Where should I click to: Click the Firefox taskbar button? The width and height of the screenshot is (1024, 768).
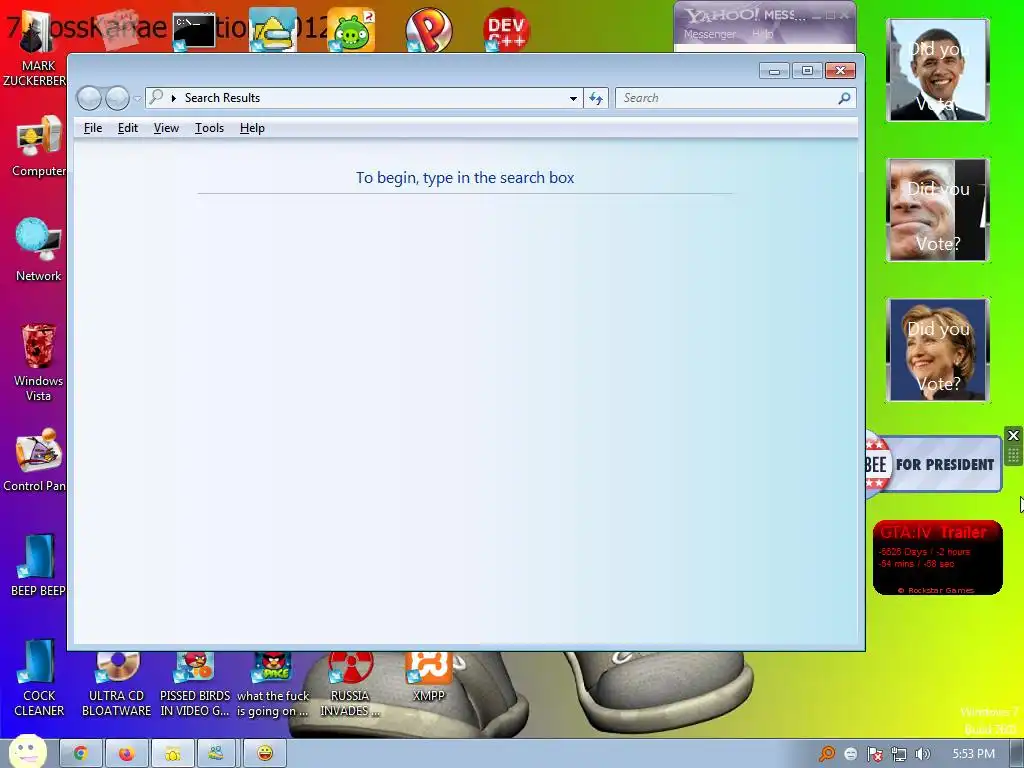point(127,754)
